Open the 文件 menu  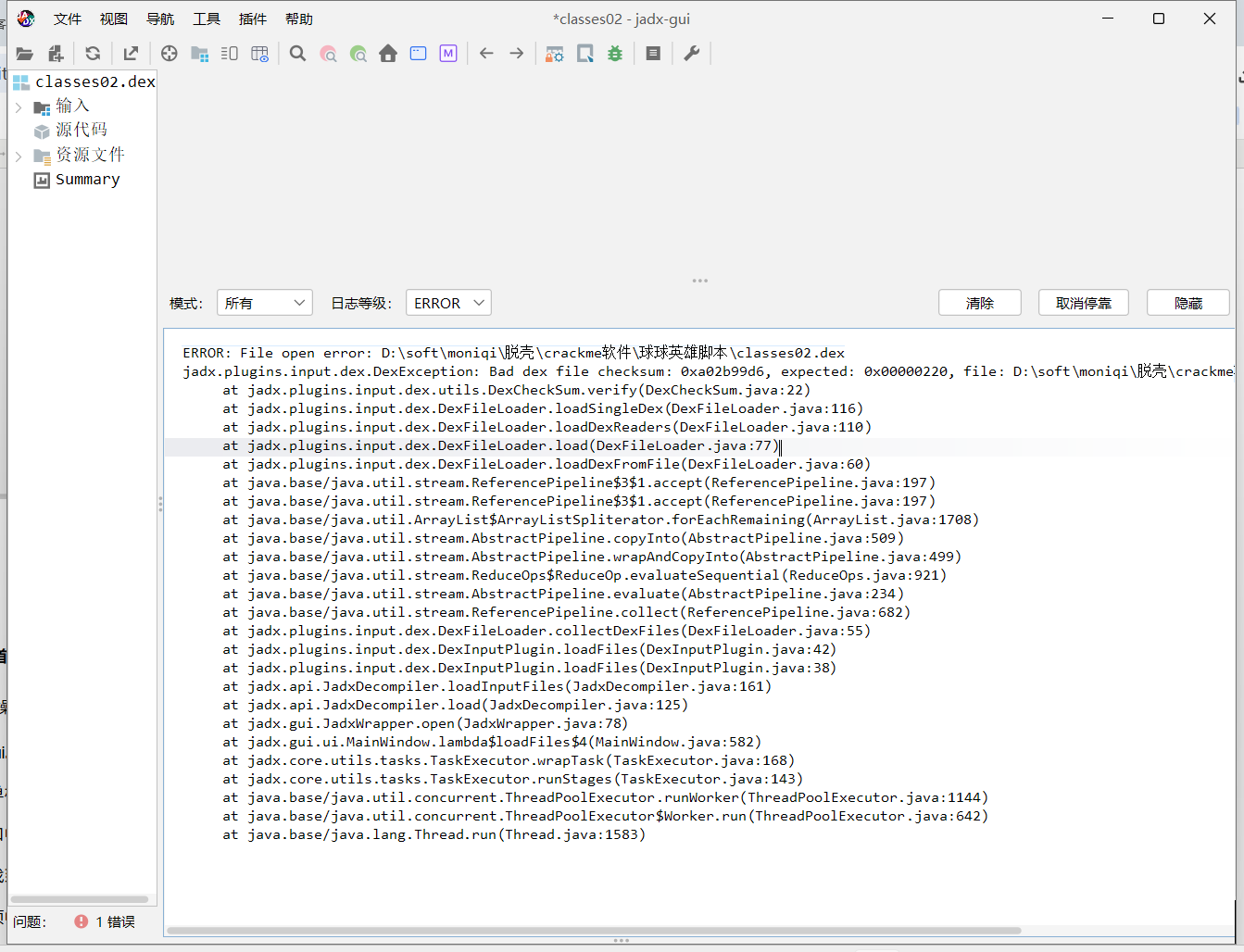point(68,19)
